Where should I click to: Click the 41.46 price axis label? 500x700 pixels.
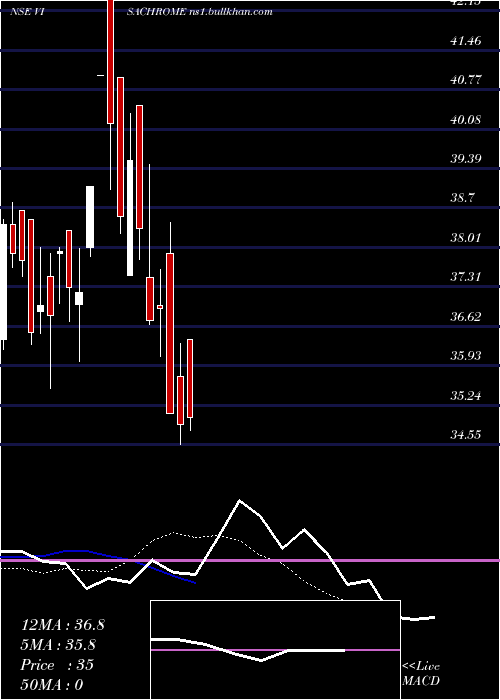pos(466,41)
